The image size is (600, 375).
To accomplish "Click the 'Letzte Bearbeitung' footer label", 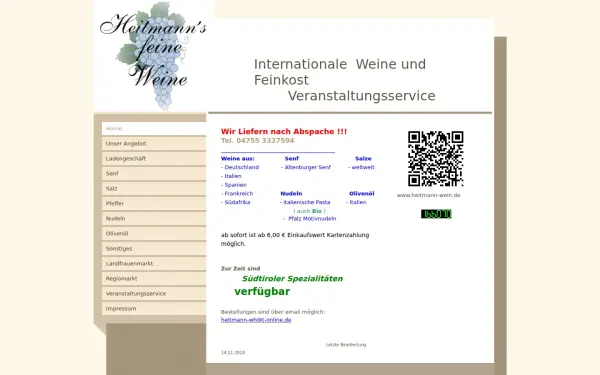I will coord(346,345).
